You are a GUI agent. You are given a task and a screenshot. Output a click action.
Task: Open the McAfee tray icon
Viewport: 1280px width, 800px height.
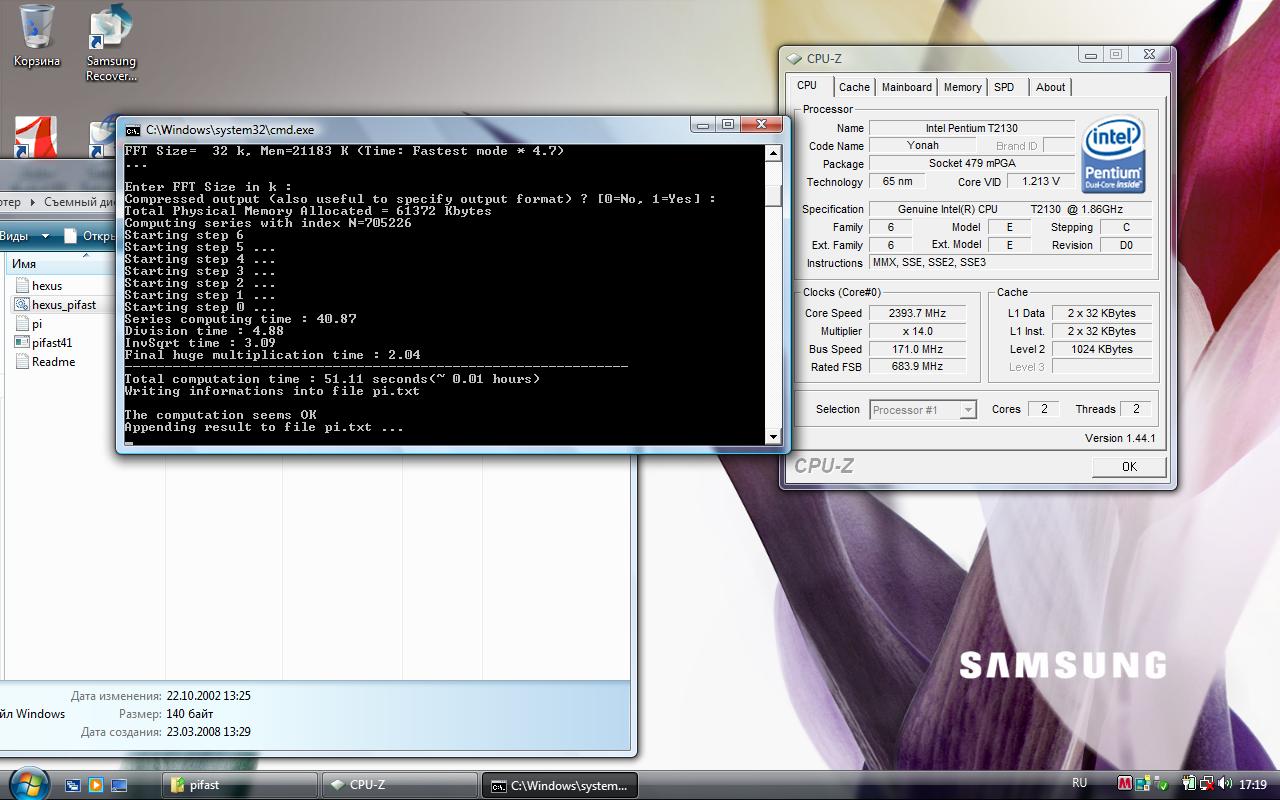1125,785
